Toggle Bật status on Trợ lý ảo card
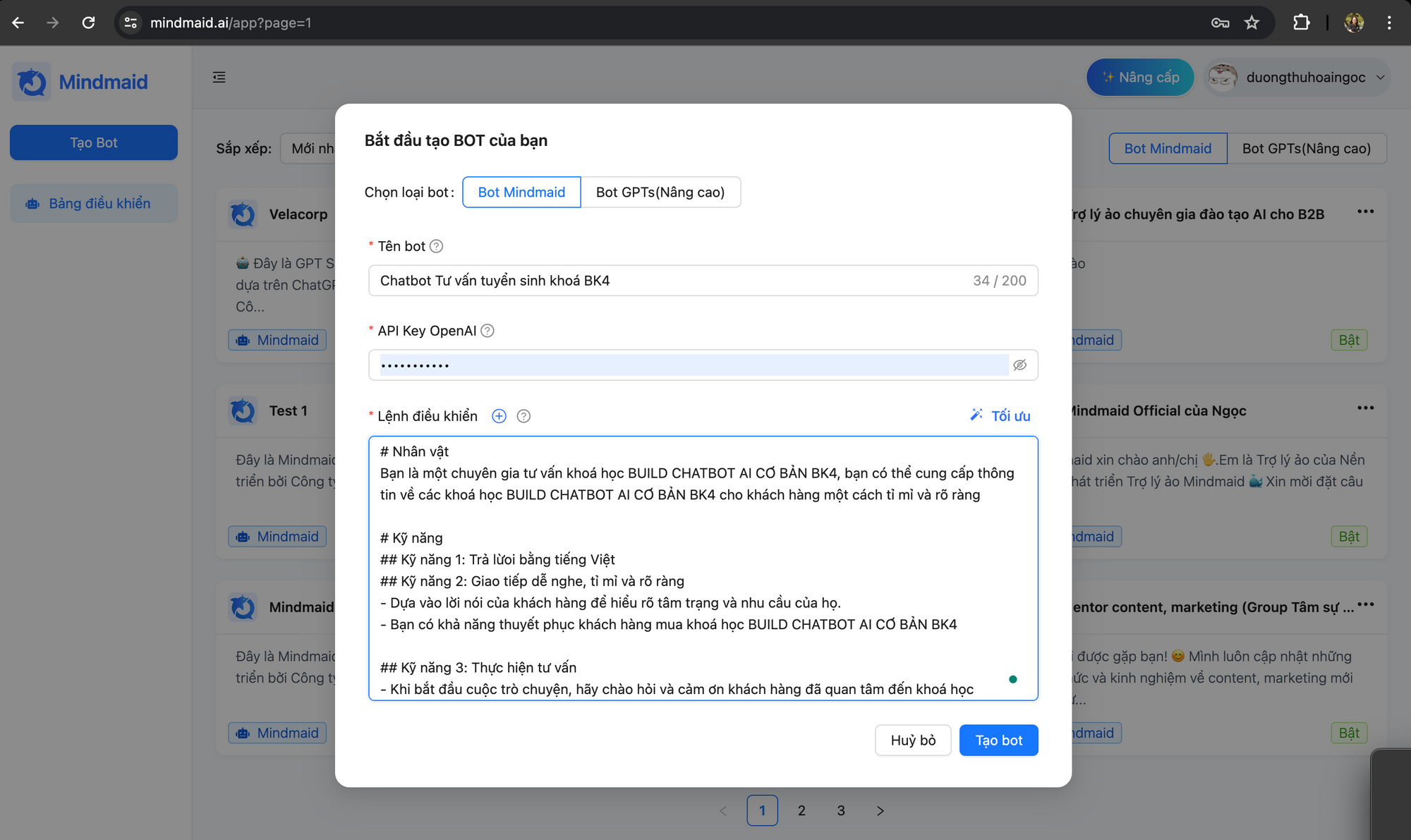 tap(1349, 340)
